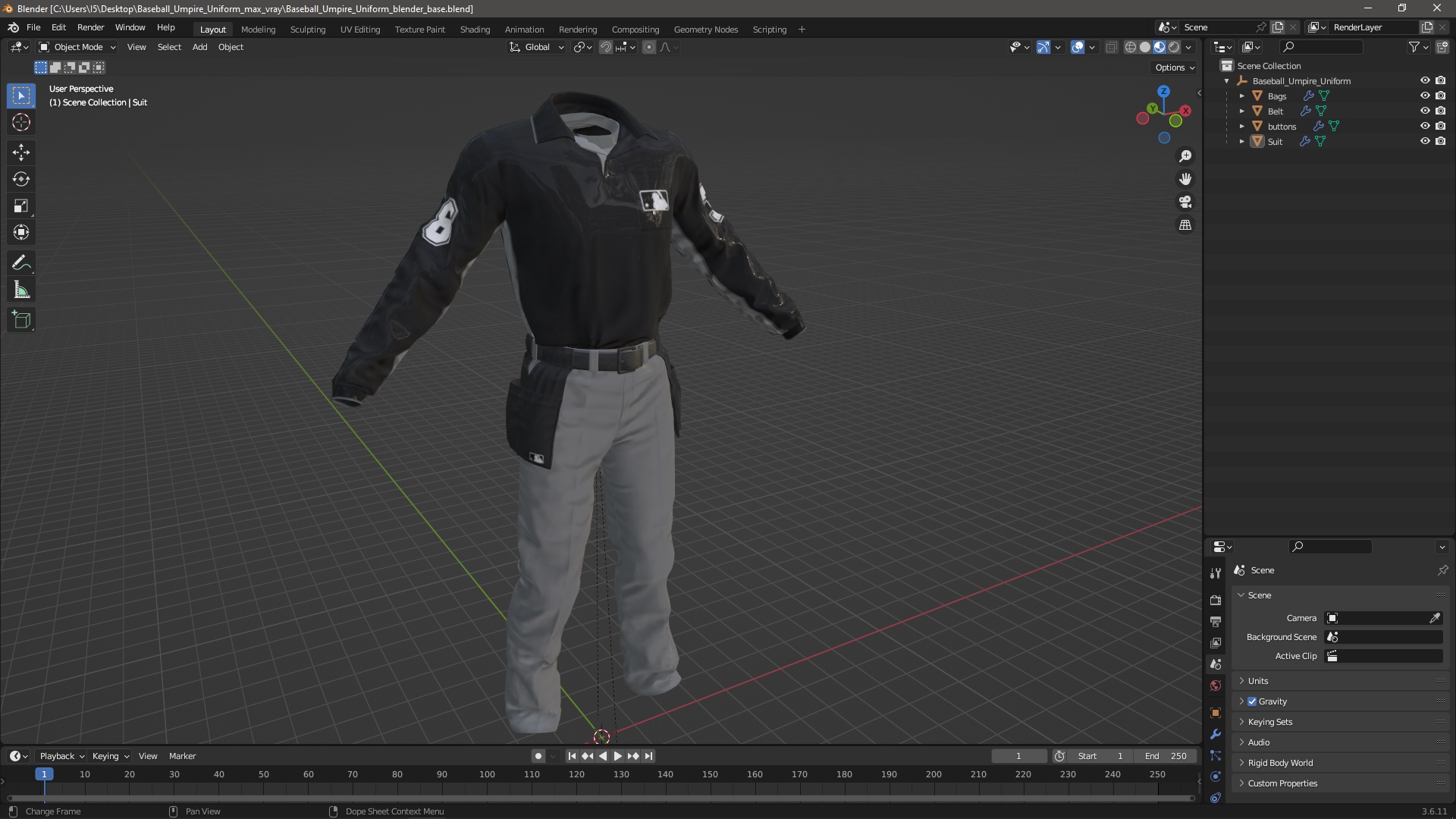Toggle camera view in viewport
The height and width of the screenshot is (819, 1456).
tap(1185, 202)
